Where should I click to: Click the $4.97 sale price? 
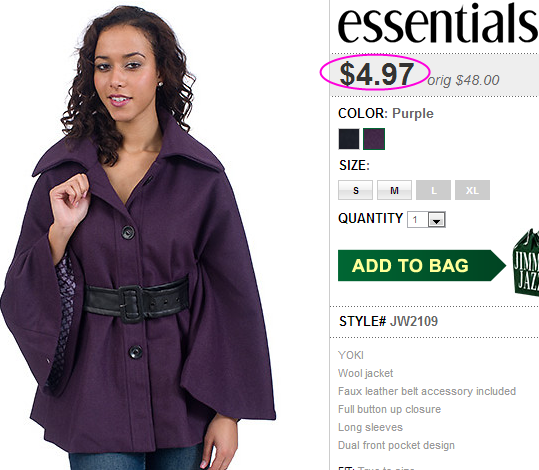point(376,74)
